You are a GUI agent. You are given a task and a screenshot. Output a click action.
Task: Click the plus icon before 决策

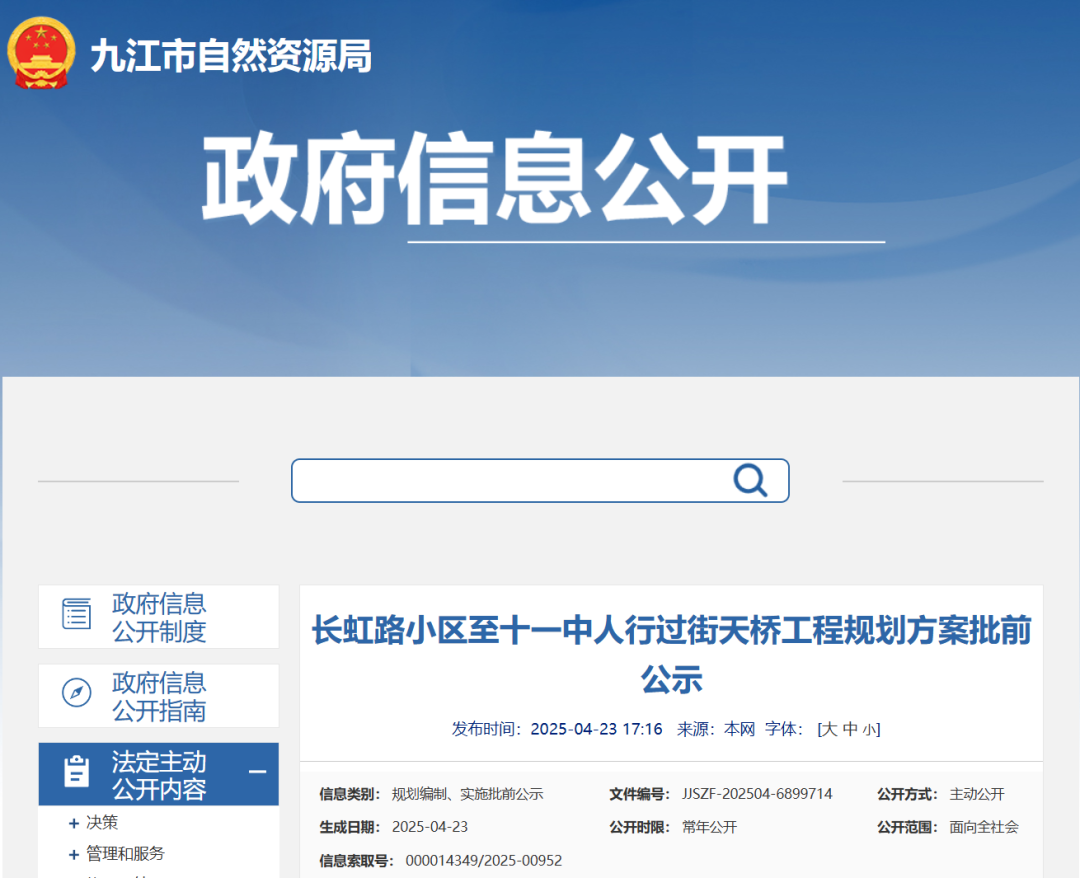tap(74, 823)
